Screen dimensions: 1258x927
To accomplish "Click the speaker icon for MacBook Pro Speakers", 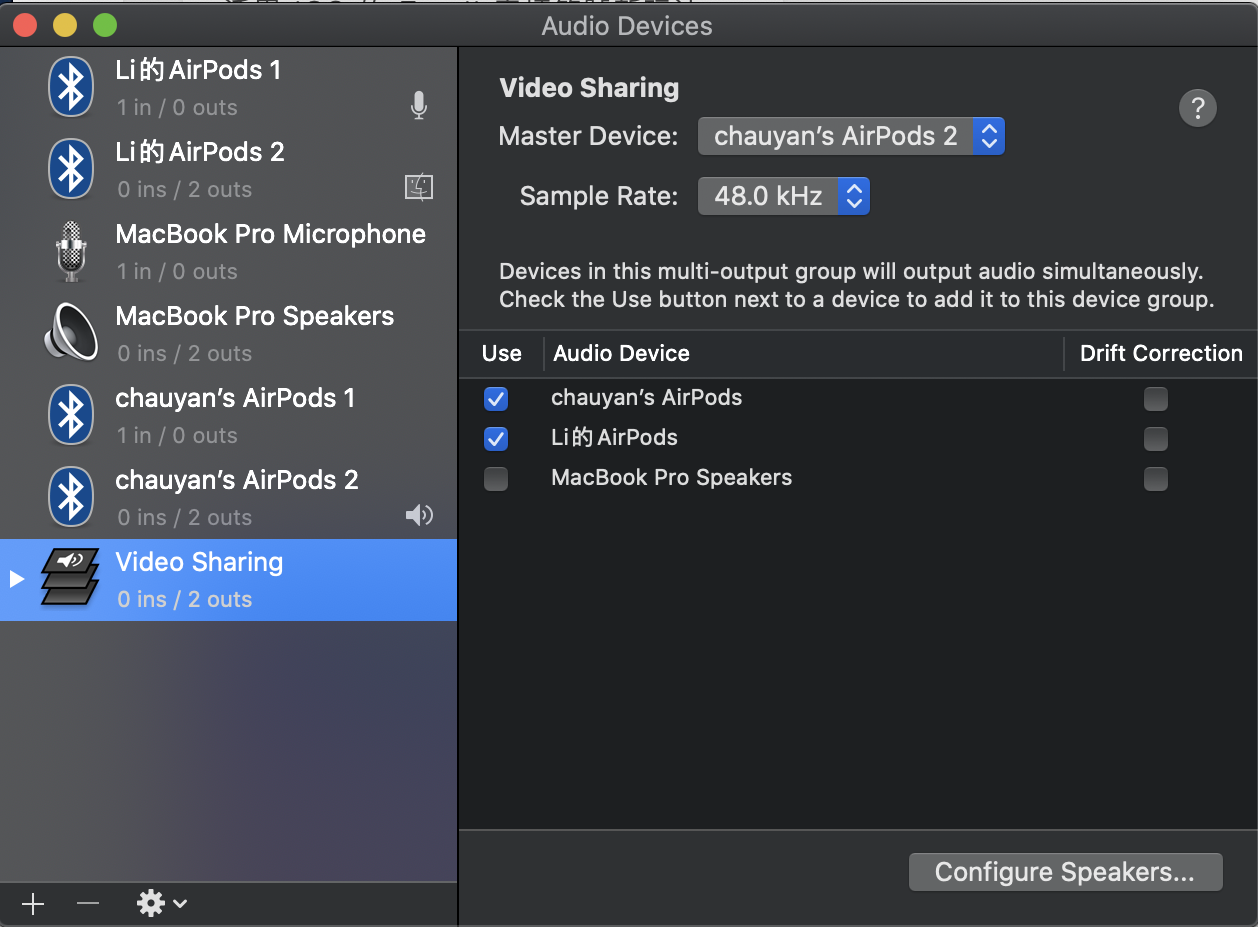I will [71, 333].
